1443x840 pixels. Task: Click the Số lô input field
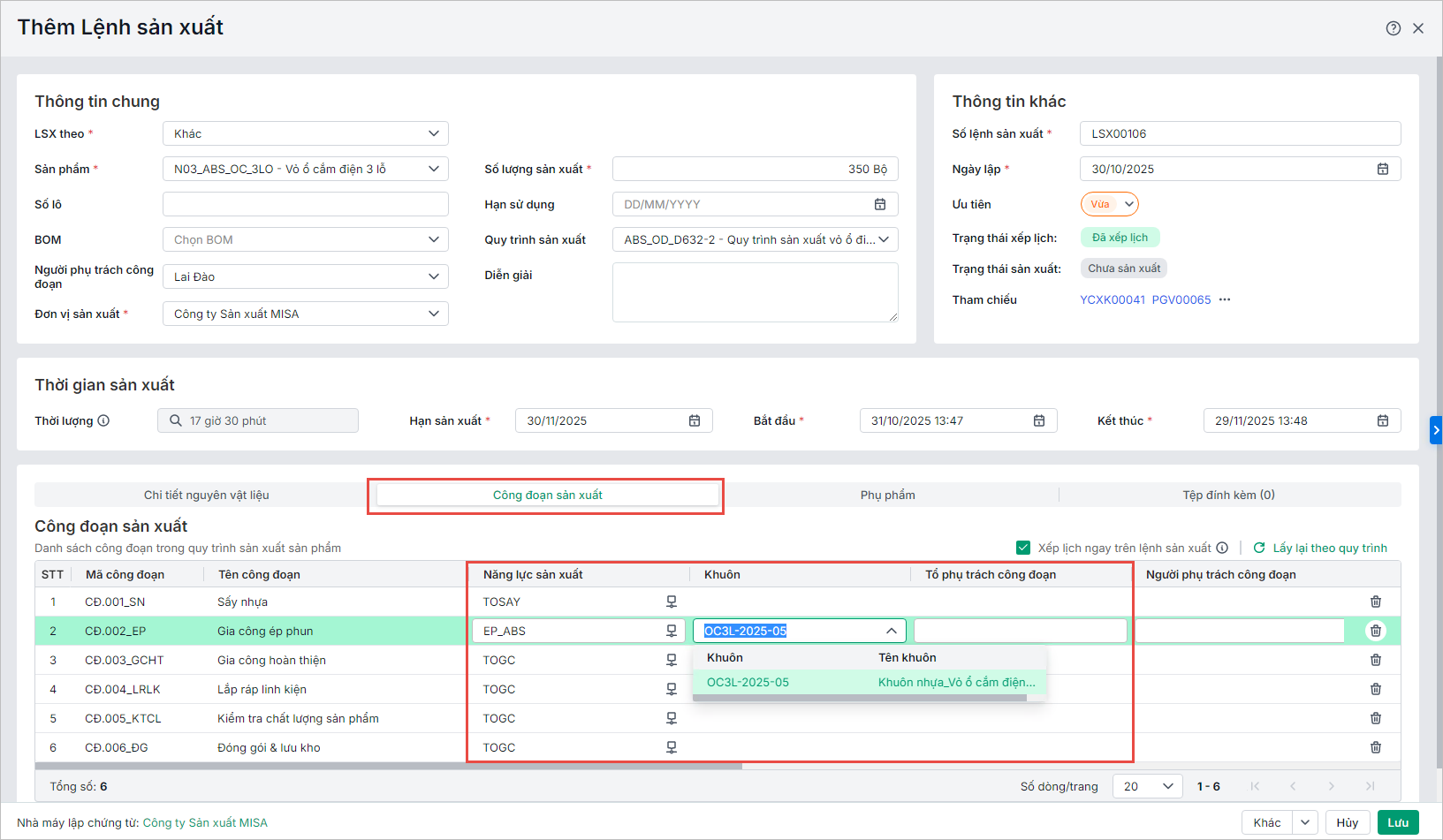305,204
